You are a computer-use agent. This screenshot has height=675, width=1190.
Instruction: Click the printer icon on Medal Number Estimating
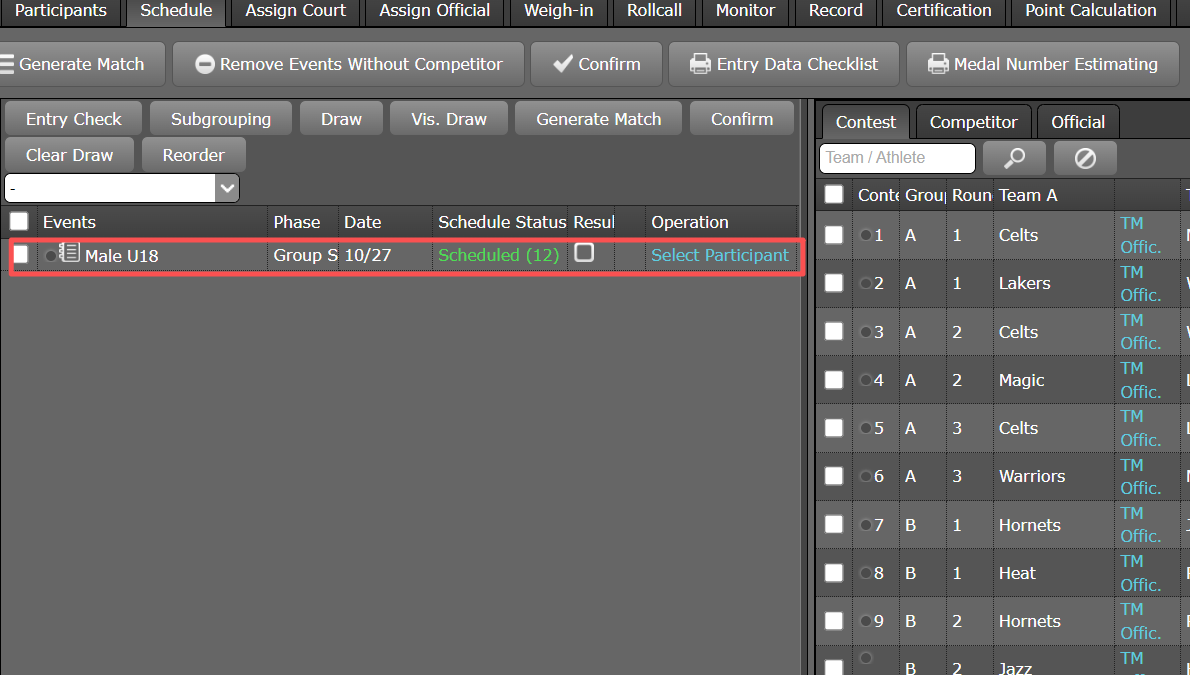coord(937,64)
